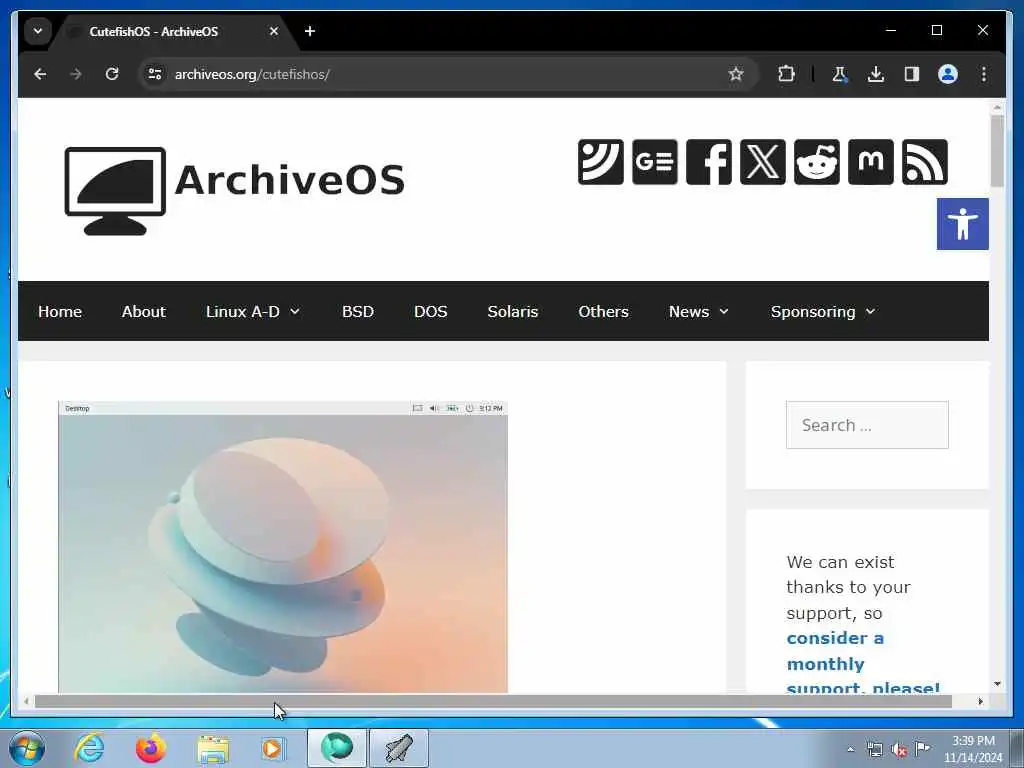Open the Windows Start menu

[27, 748]
